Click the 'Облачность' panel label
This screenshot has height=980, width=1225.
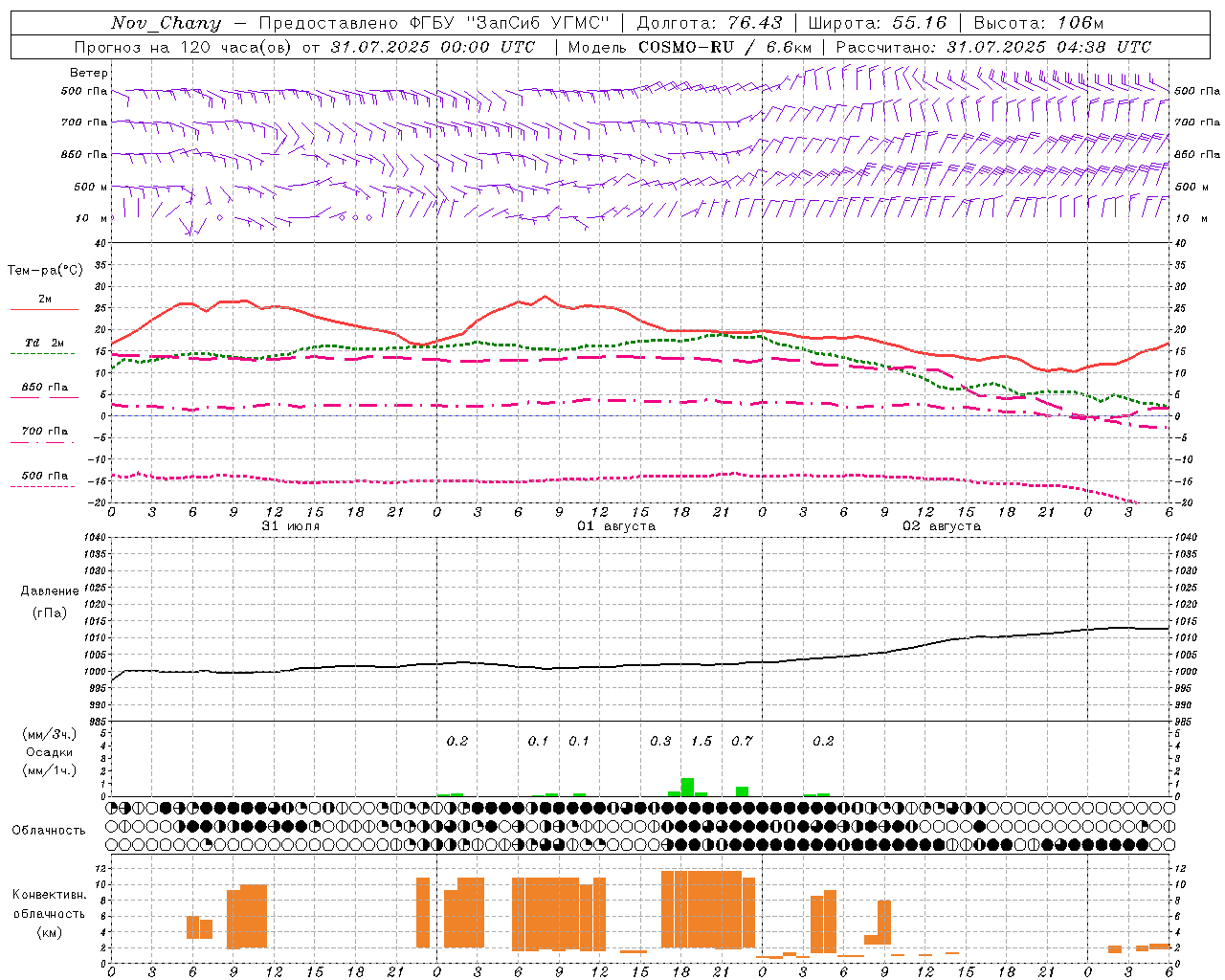(x=49, y=830)
